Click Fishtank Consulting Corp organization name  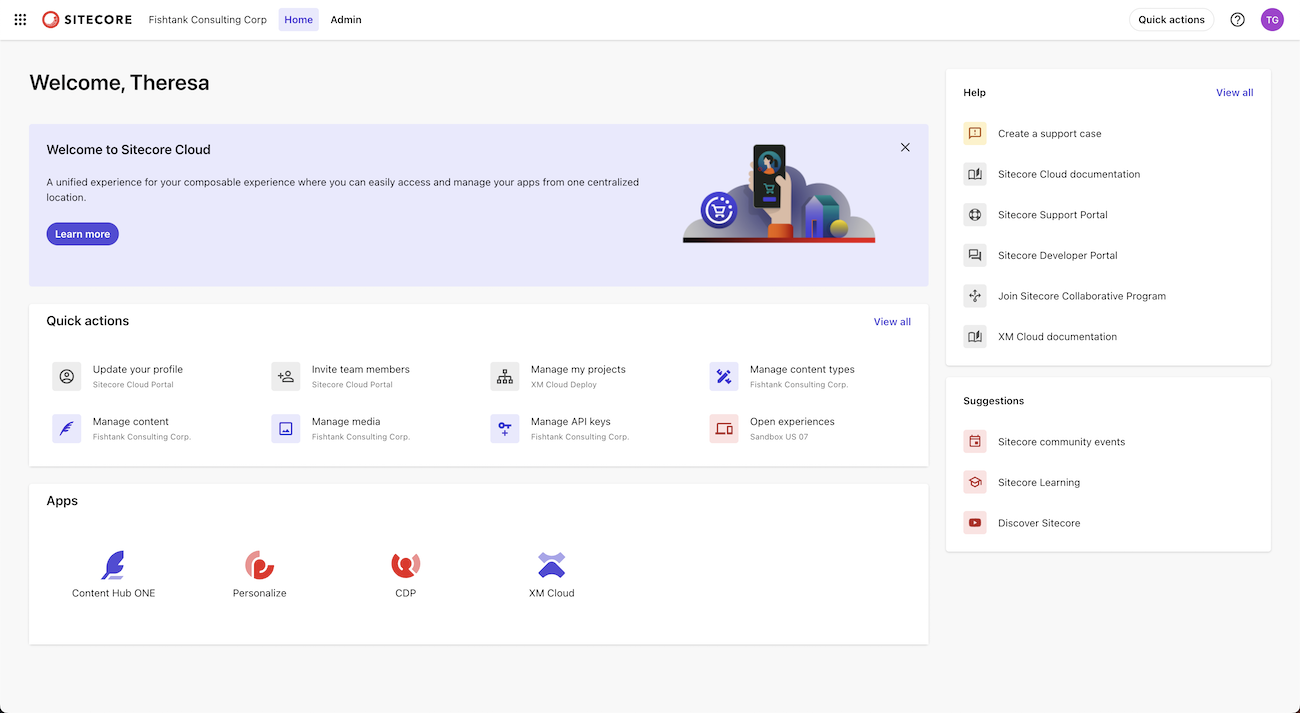(x=207, y=19)
